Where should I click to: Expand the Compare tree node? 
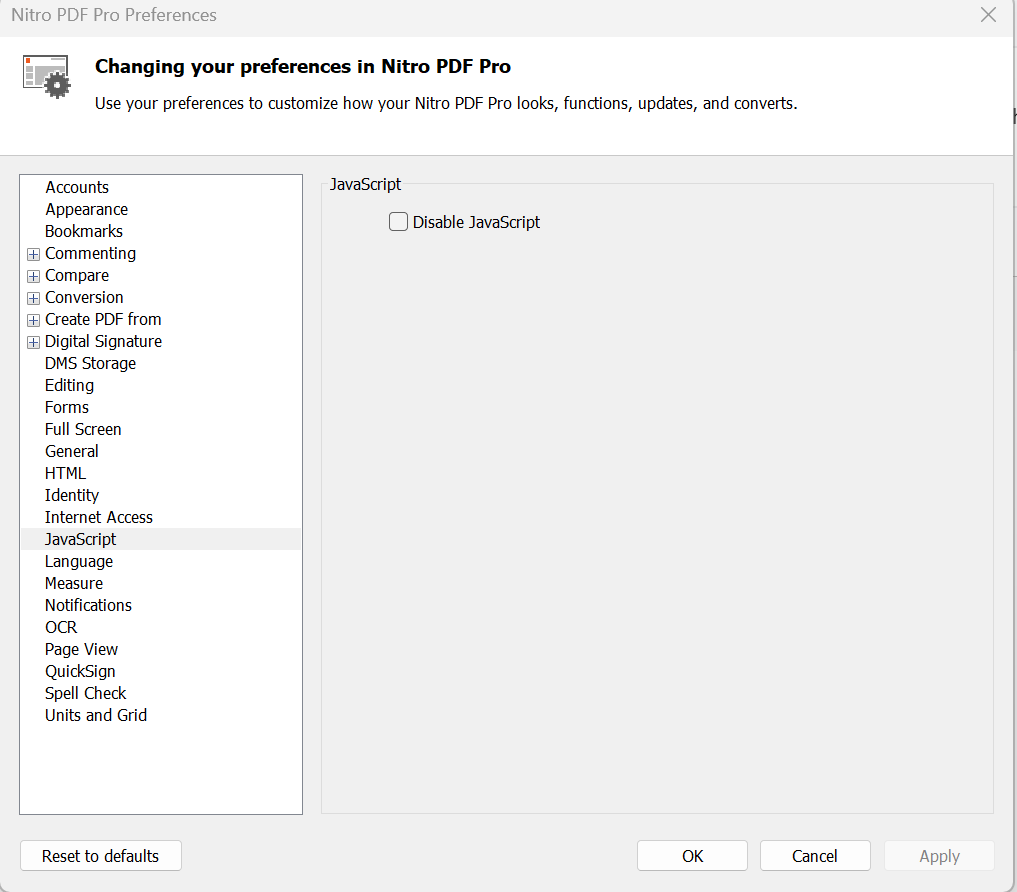[33, 276]
